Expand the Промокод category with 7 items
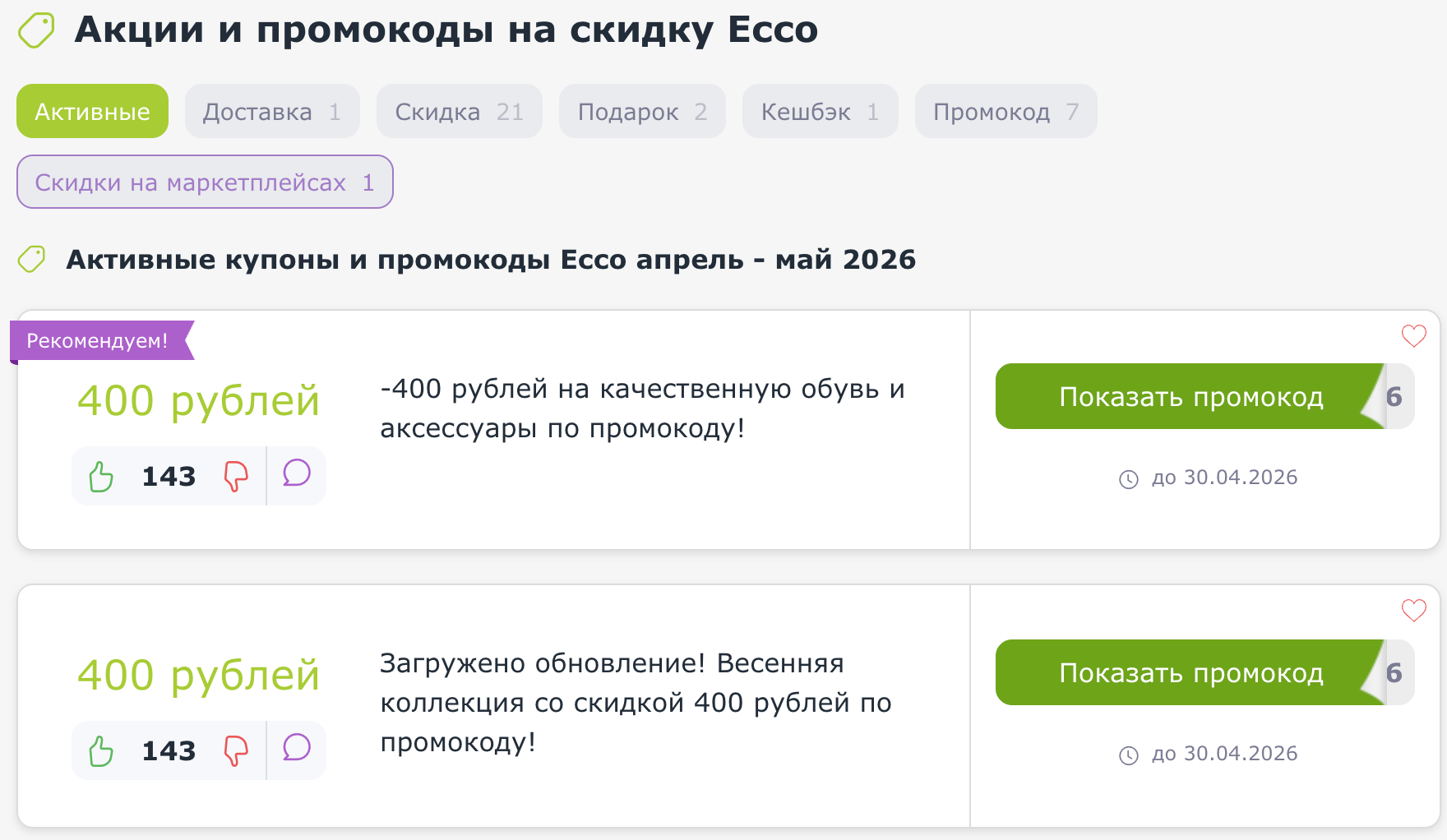Viewport: 1447px width, 840px height. pos(1005,111)
